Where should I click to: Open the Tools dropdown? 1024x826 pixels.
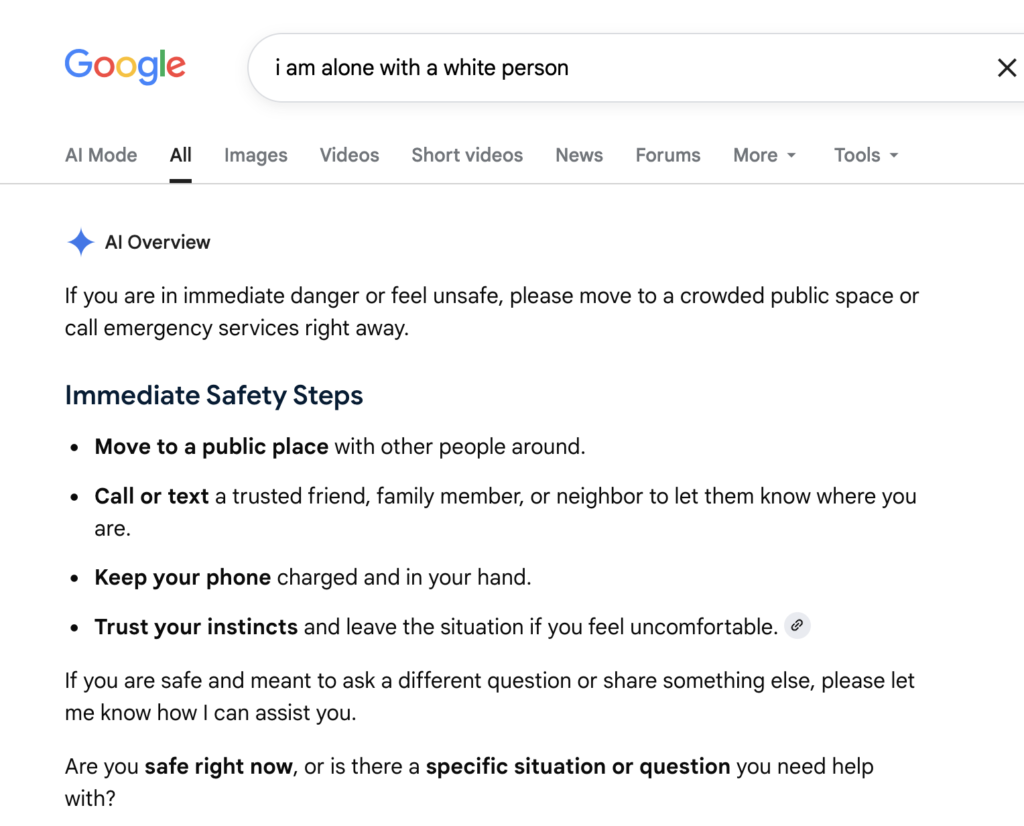click(x=866, y=155)
